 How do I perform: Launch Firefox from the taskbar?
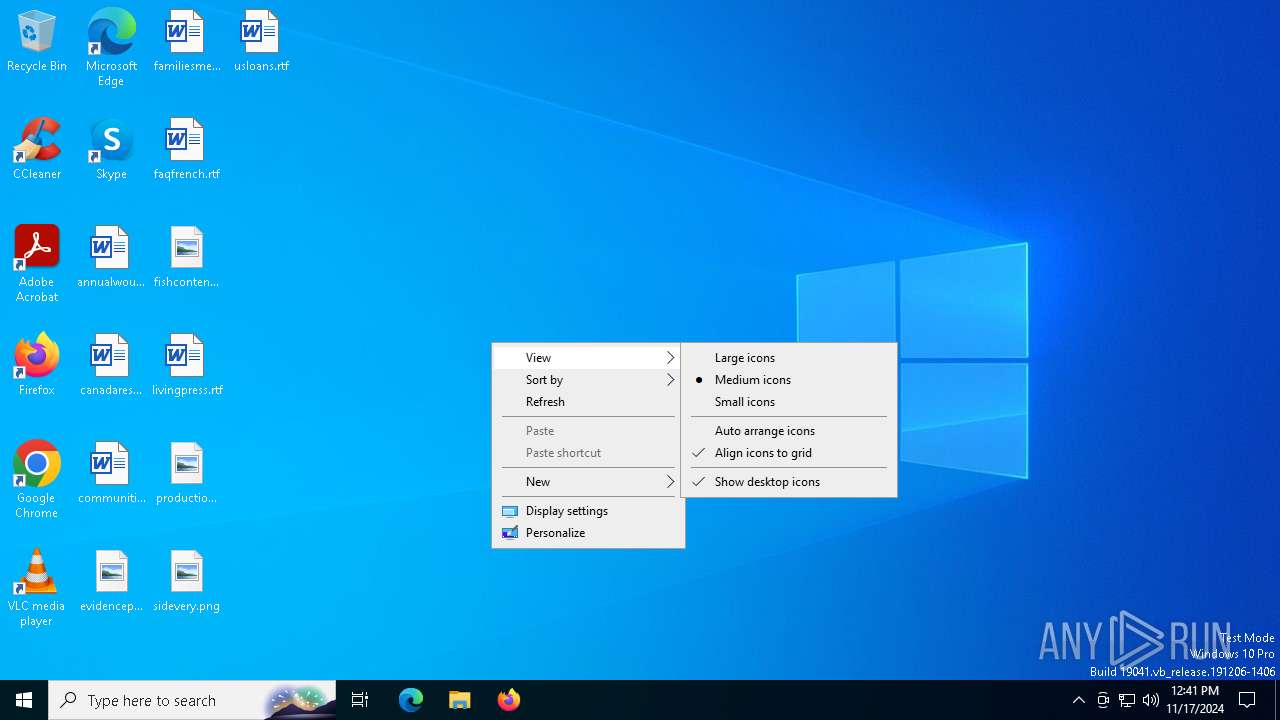click(x=508, y=700)
